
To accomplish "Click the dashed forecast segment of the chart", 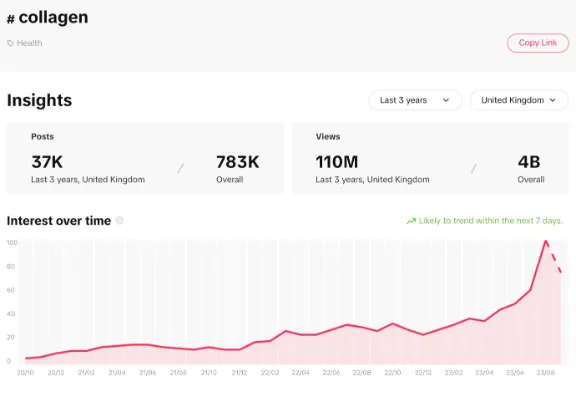I will [x=554, y=257].
